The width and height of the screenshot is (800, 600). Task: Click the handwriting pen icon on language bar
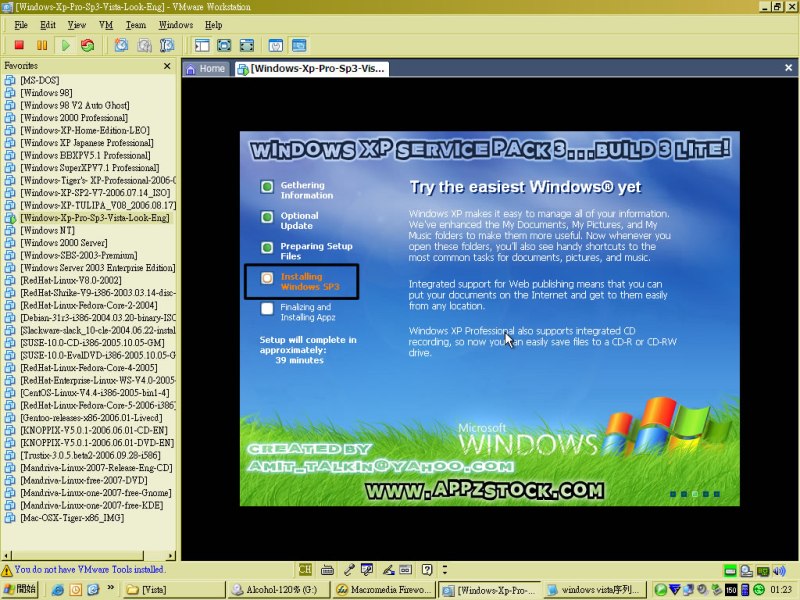[388, 569]
